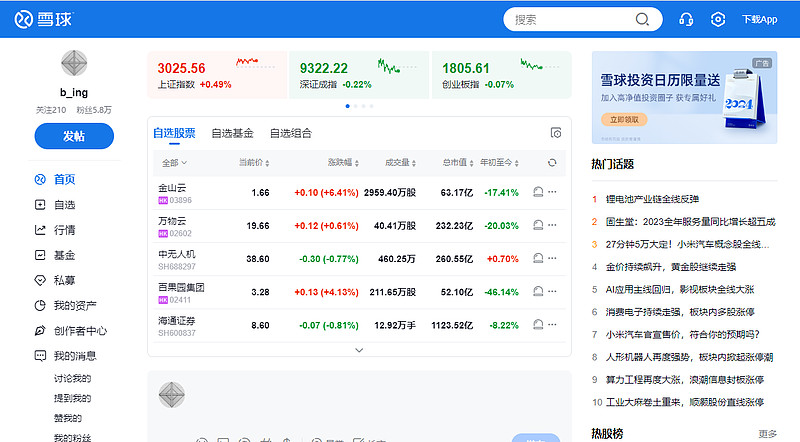Open more options for 百果园集团 row

pyautogui.click(x=552, y=291)
